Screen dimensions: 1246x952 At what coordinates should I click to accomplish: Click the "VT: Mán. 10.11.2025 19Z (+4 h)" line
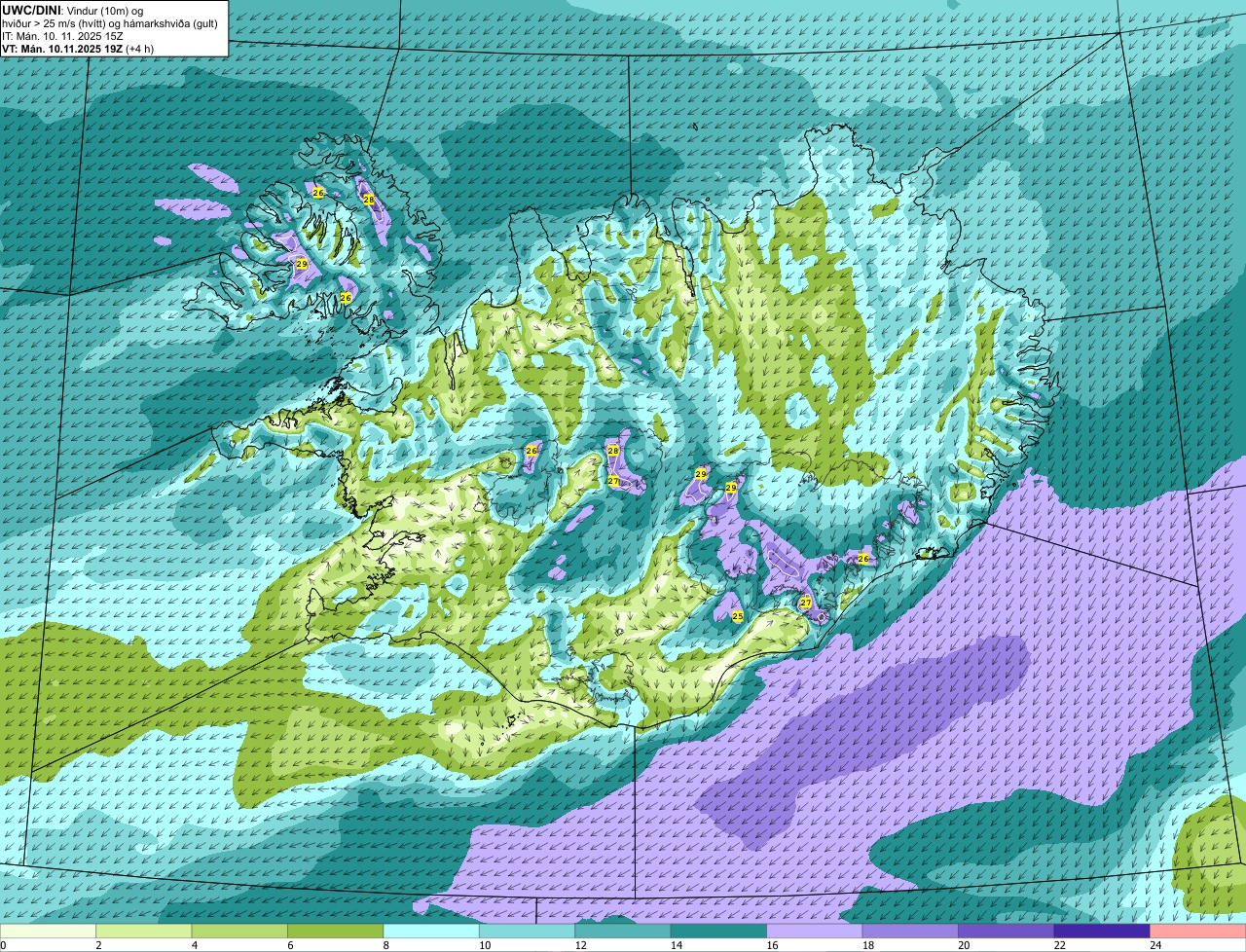click(x=78, y=49)
